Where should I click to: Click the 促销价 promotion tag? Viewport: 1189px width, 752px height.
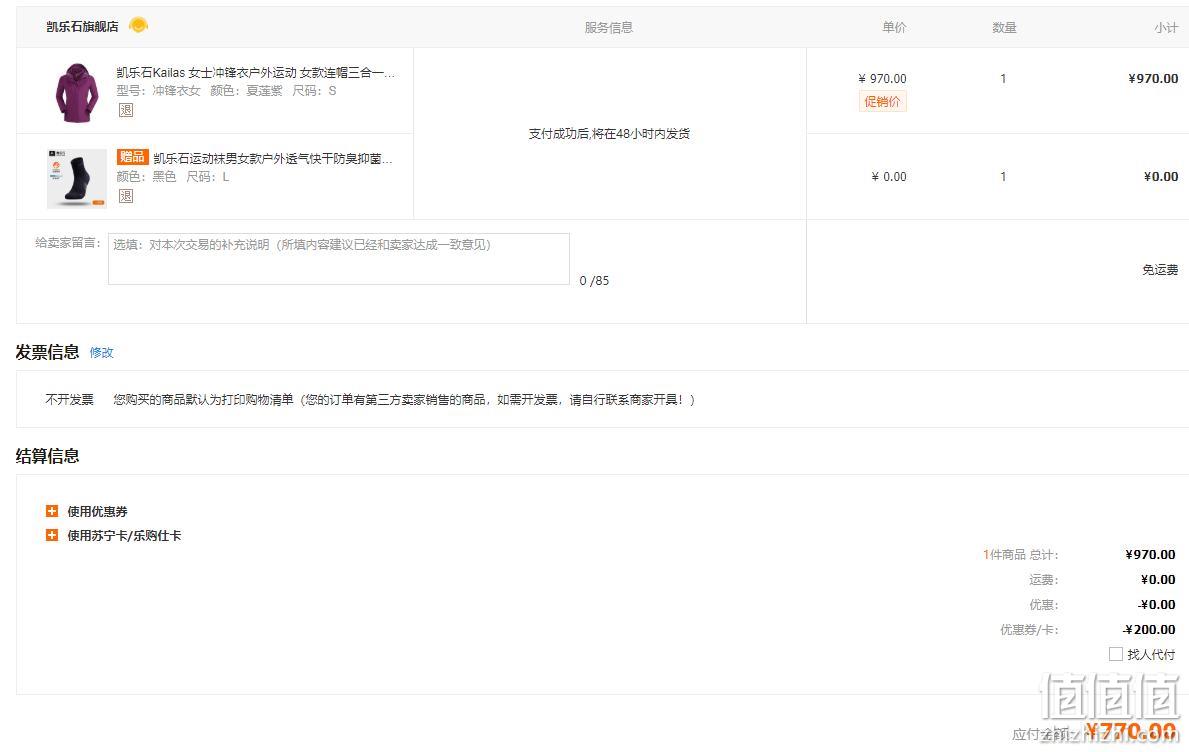[883, 102]
